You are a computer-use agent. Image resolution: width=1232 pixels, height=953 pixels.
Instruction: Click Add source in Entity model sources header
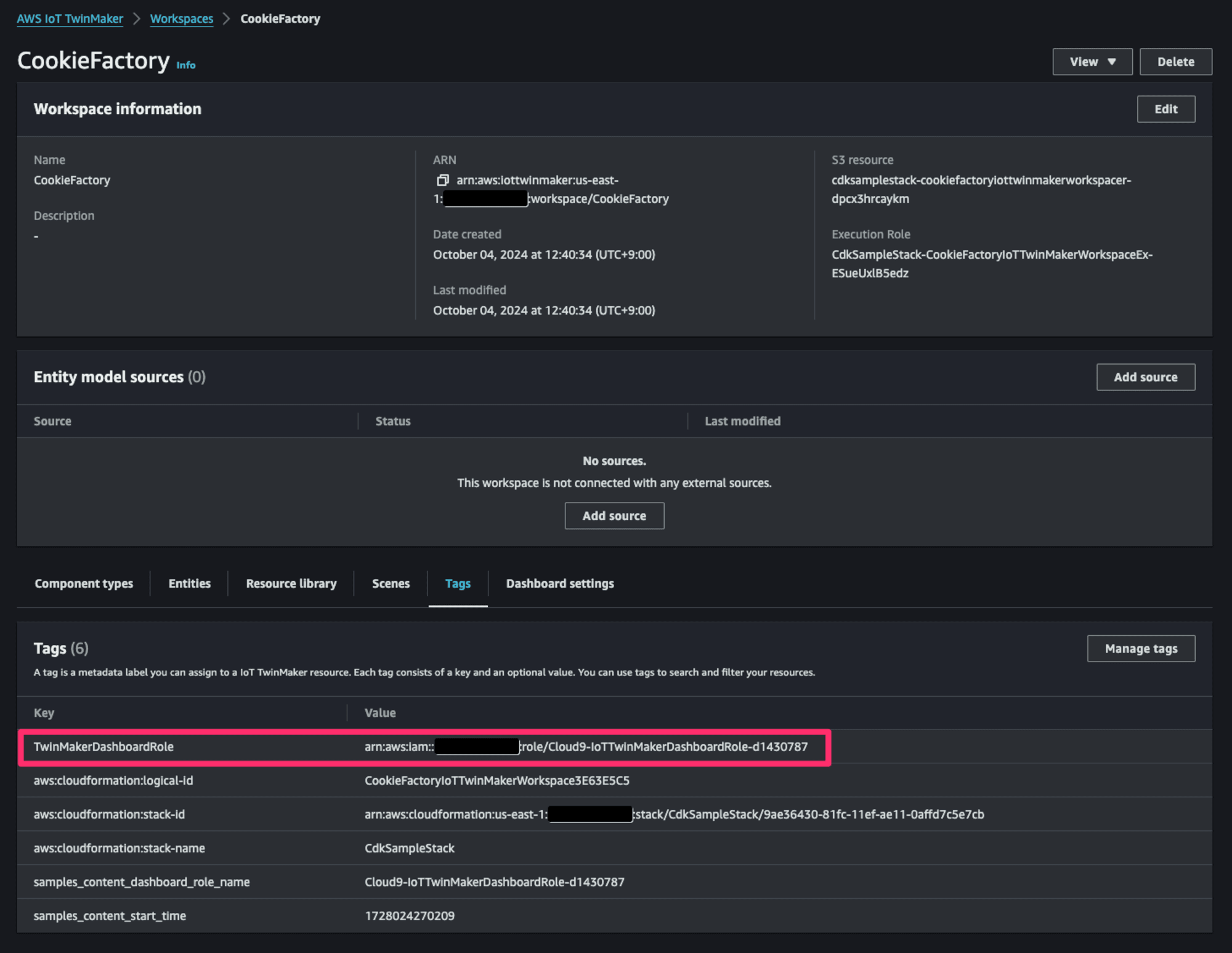[1145, 377]
